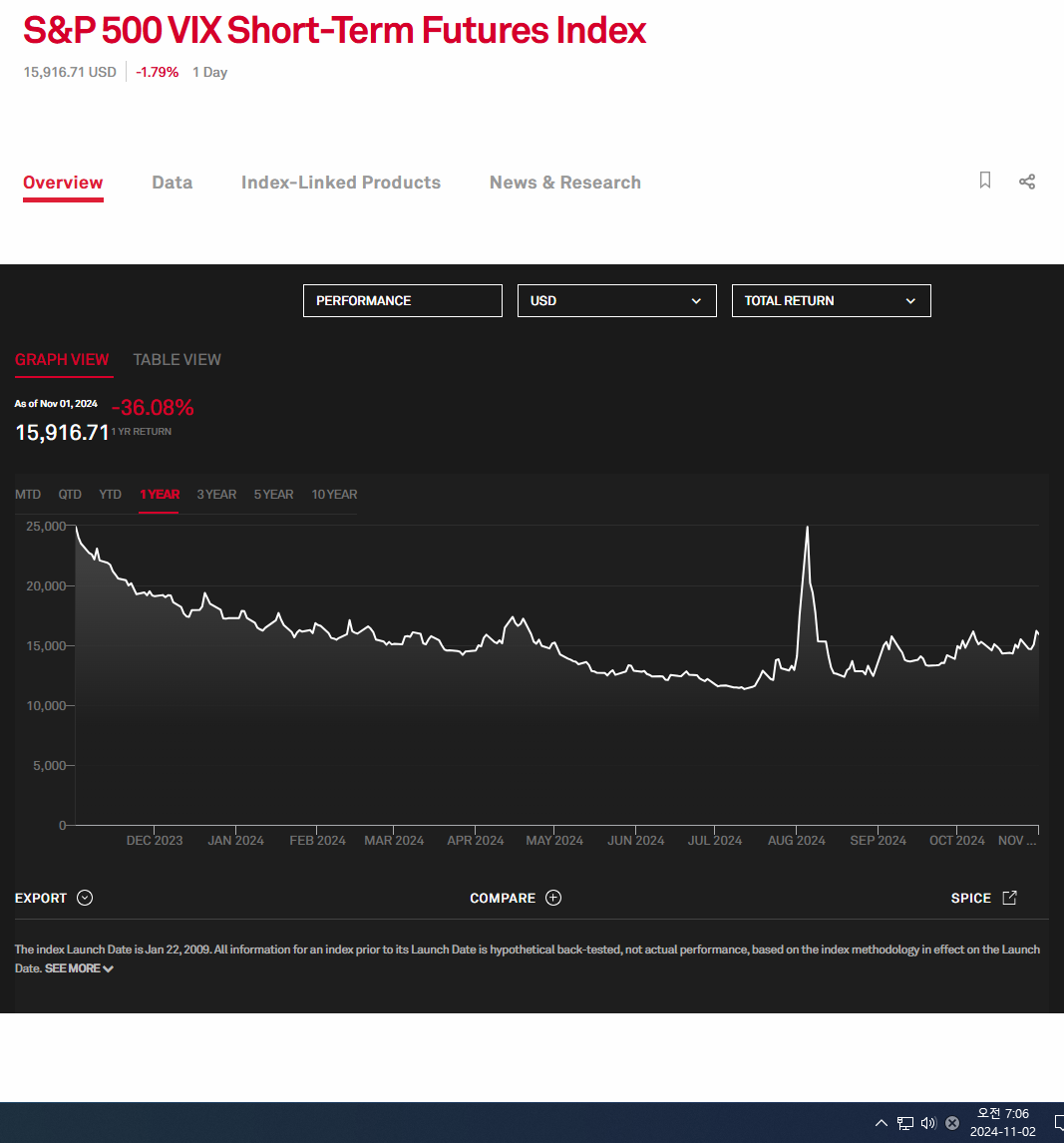This screenshot has width=1064, height=1143.
Task: Switch to the Overview tab
Action: (63, 183)
